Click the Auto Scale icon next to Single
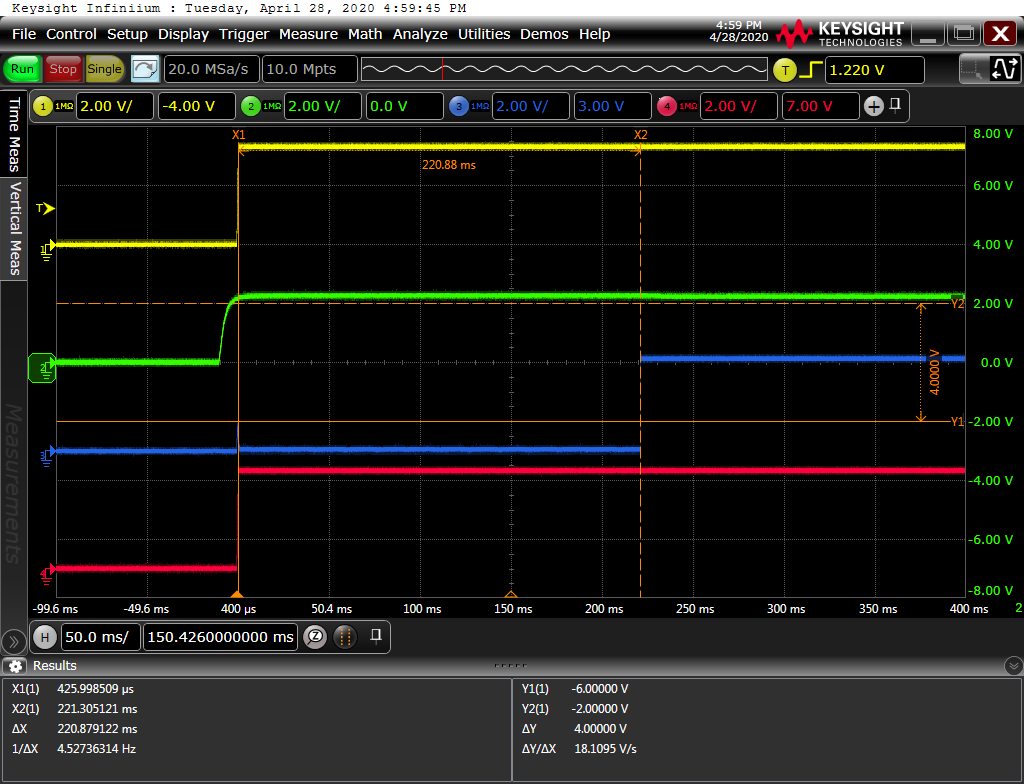Screen dimensions: 1024x784 (x=145, y=69)
